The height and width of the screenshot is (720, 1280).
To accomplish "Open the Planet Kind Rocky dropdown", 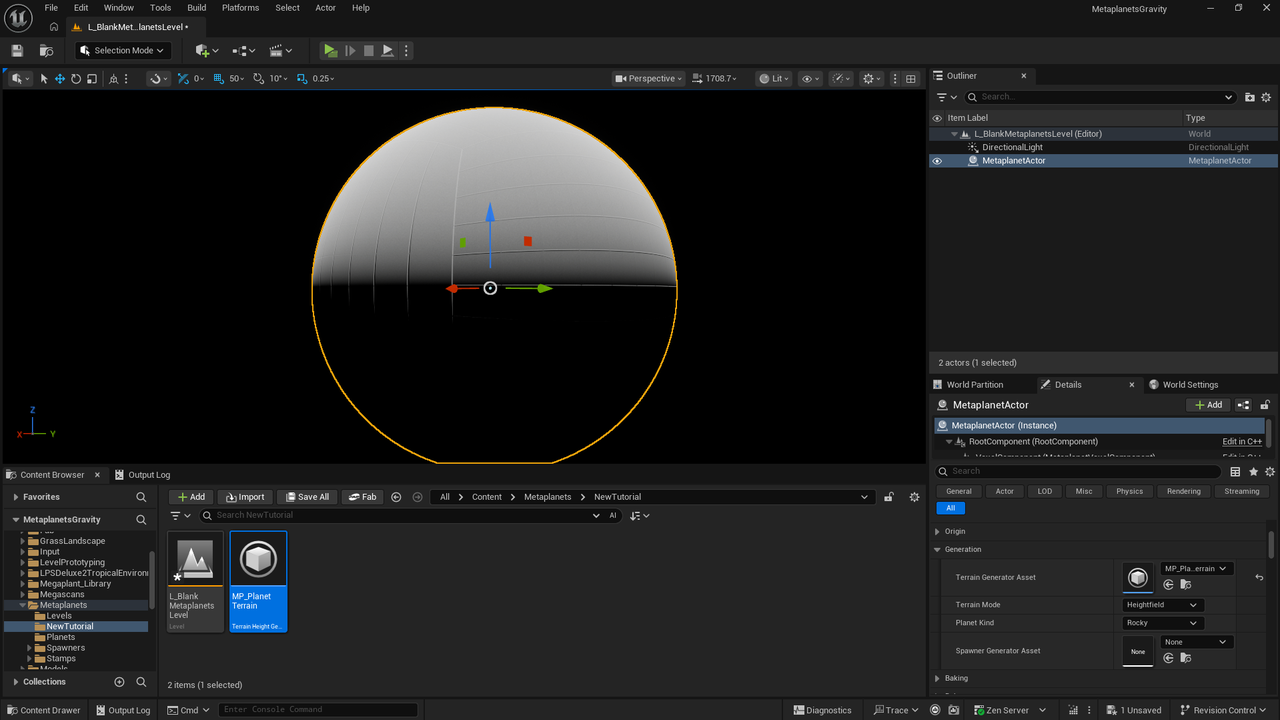I will click(1163, 623).
